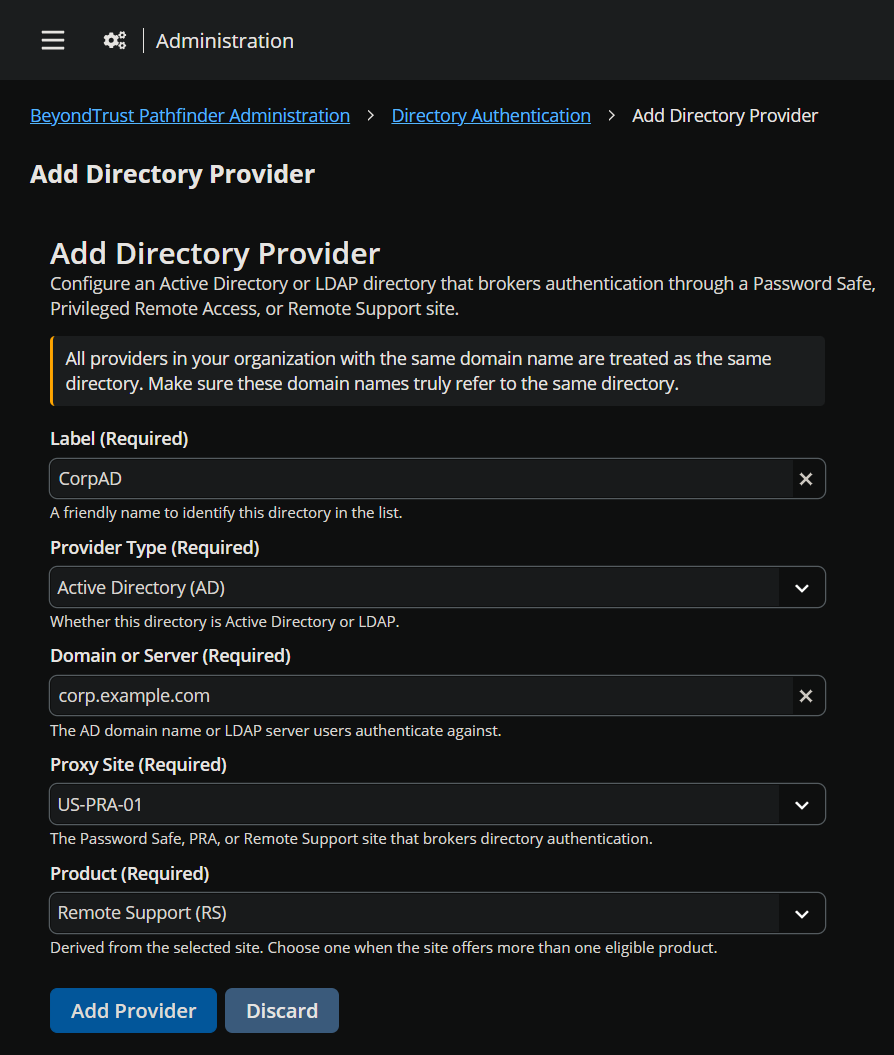
Task: Click the 'Add Directory Provider' breadcrumb text
Action: point(724,116)
